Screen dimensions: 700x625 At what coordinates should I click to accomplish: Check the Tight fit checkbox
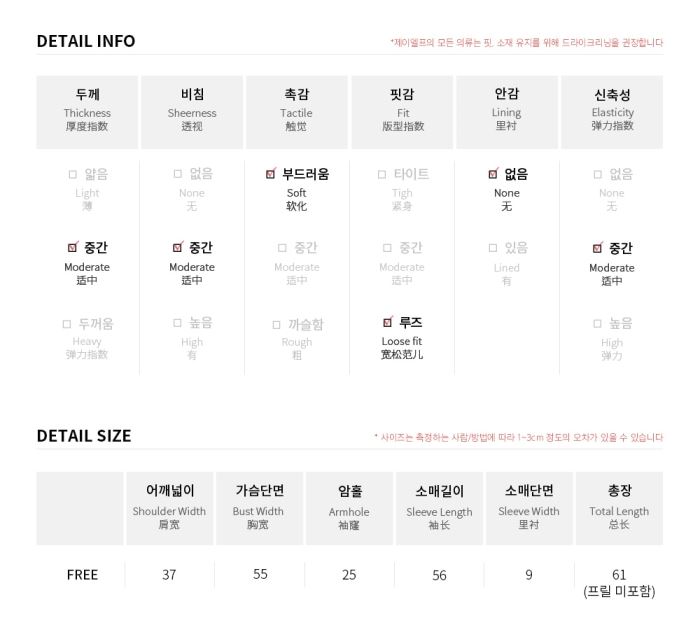click(x=382, y=174)
